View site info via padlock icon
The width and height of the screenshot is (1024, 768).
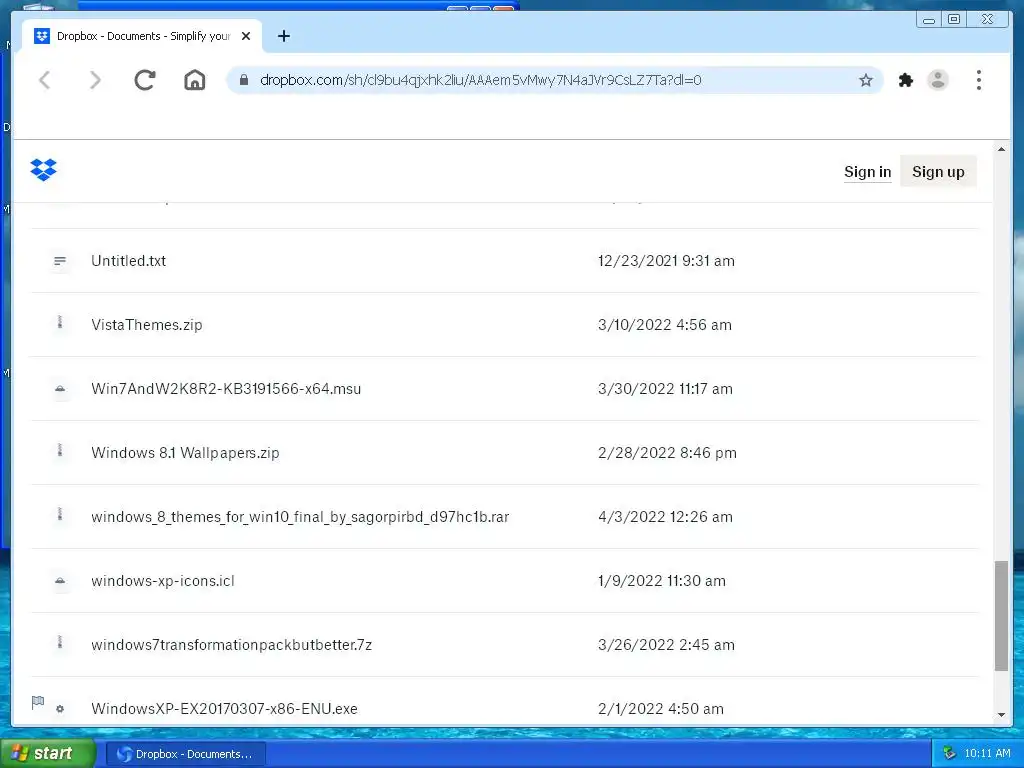pyautogui.click(x=244, y=80)
